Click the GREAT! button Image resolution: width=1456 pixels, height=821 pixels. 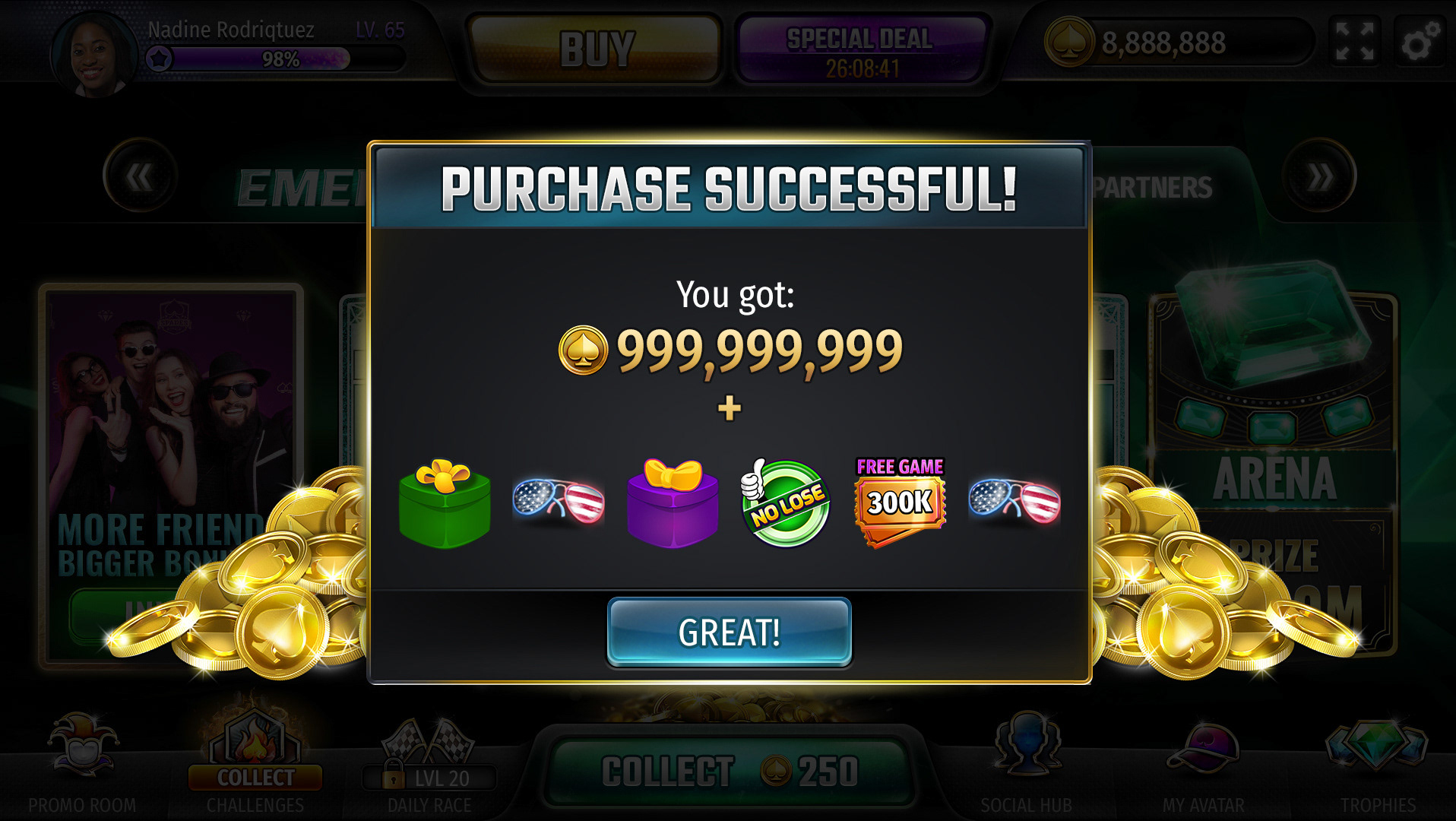729,632
